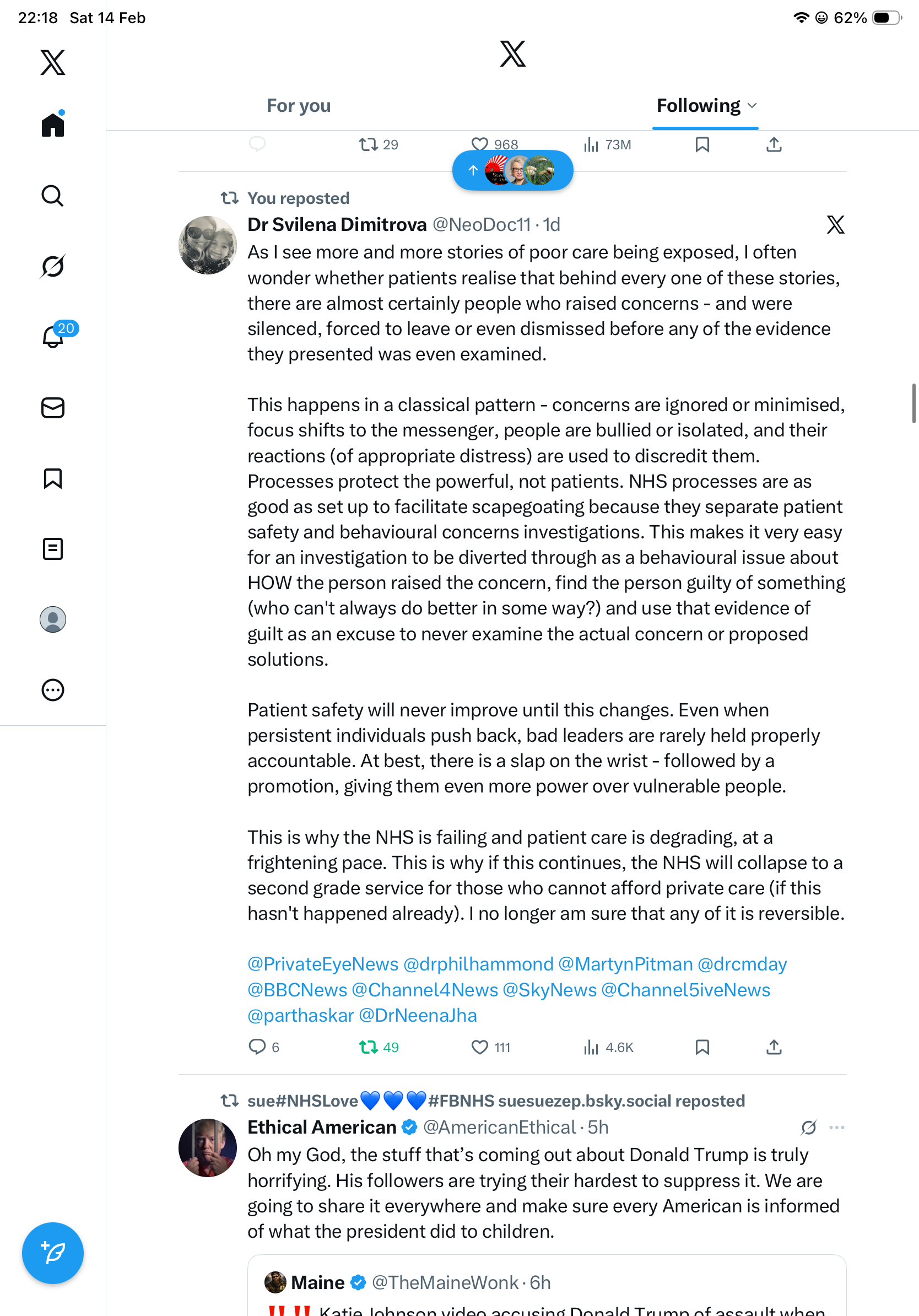
Task: Go to Home in the sidebar
Action: click(53, 125)
